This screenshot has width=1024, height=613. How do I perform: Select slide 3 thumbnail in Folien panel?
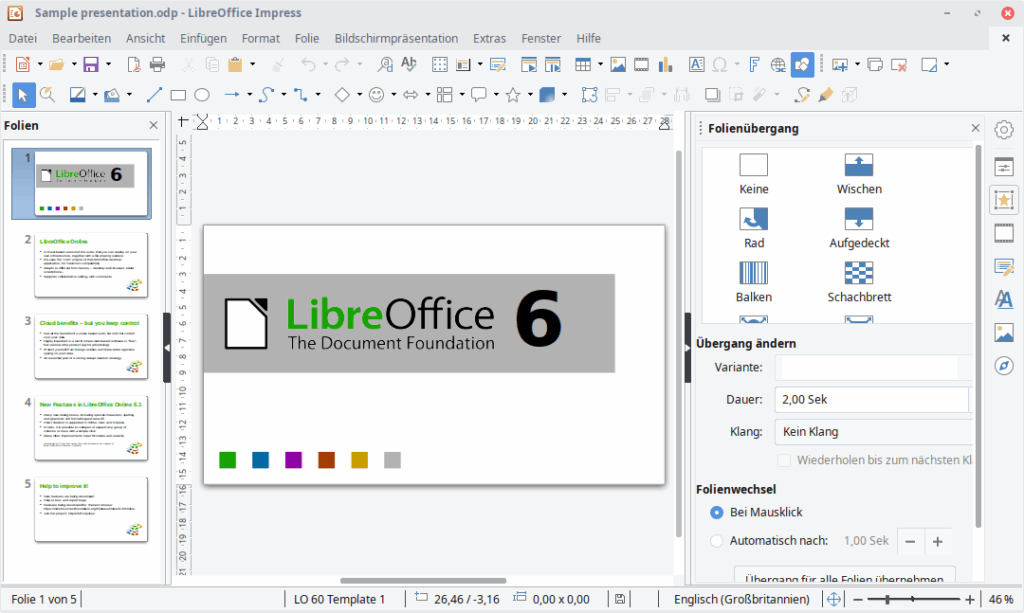click(91, 347)
